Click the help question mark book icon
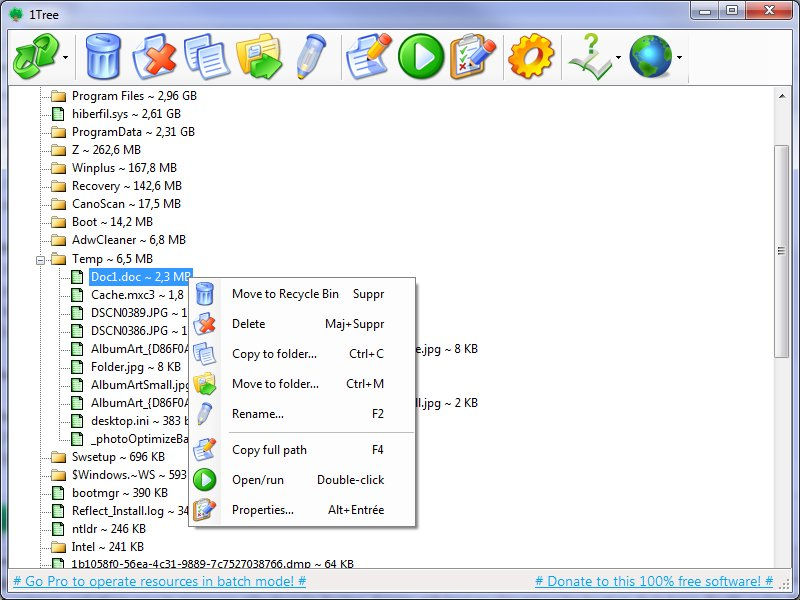 [590, 57]
